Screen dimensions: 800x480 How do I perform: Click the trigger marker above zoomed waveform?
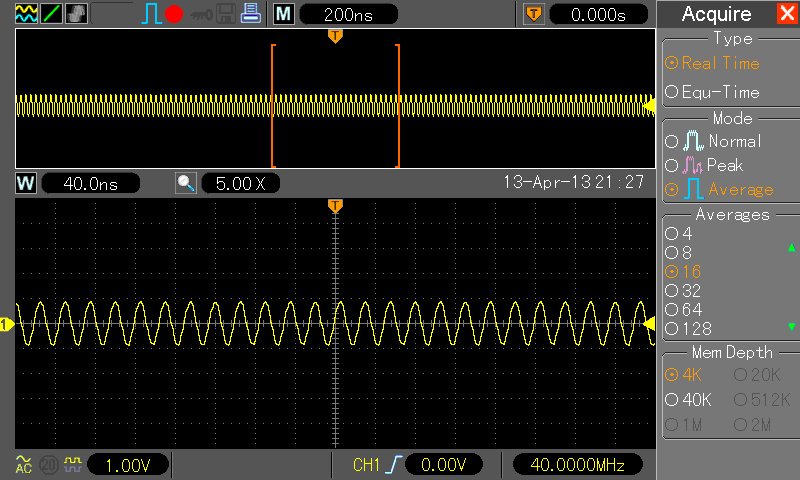335,206
